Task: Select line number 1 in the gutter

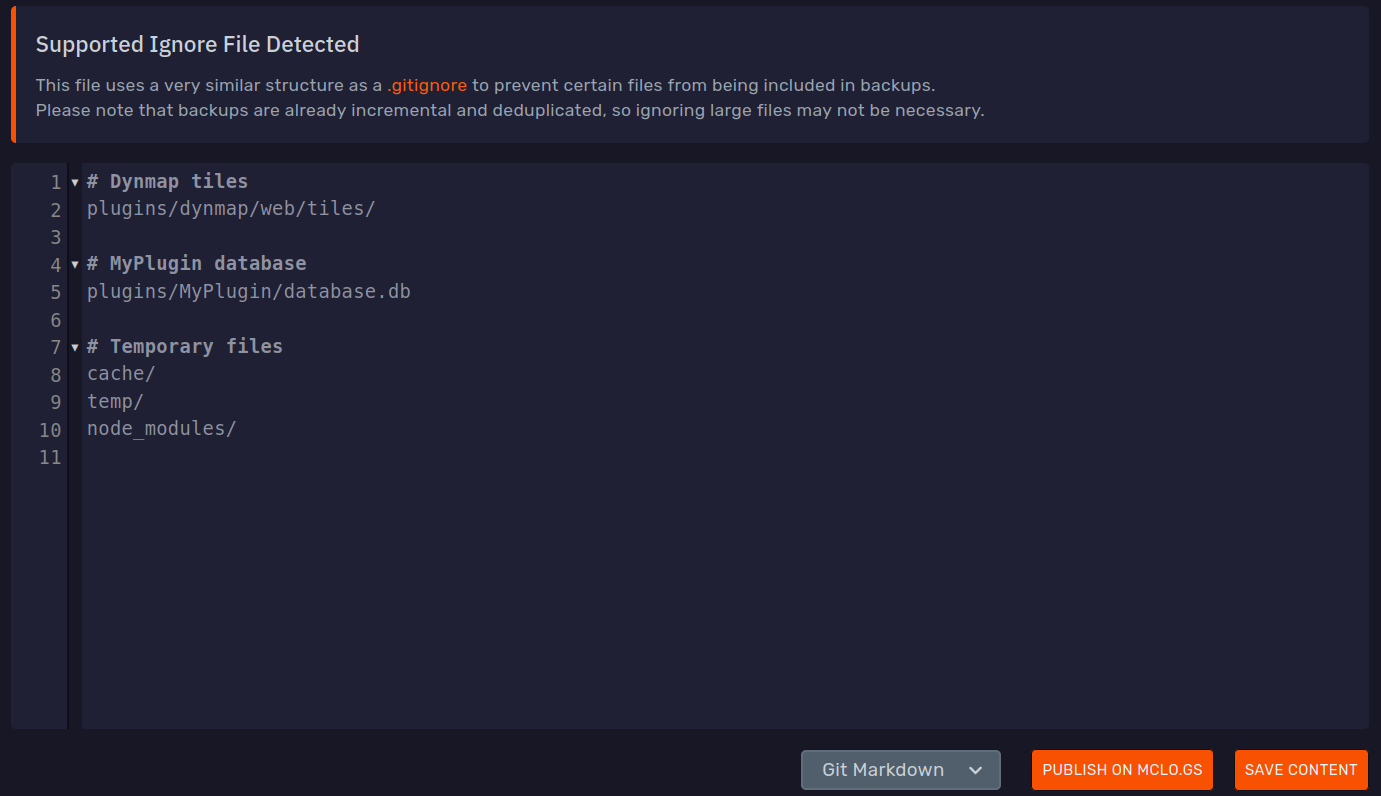Action: (55, 182)
